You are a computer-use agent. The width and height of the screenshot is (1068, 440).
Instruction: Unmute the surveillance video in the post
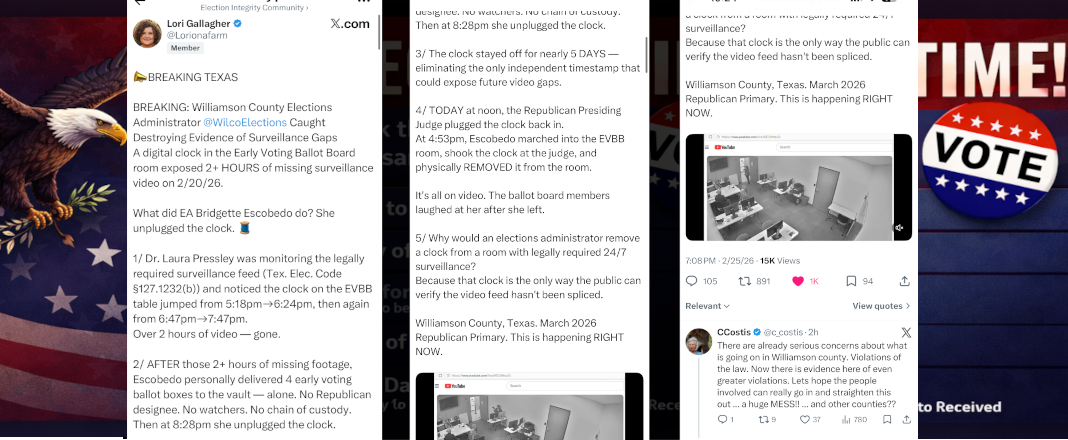(900, 228)
